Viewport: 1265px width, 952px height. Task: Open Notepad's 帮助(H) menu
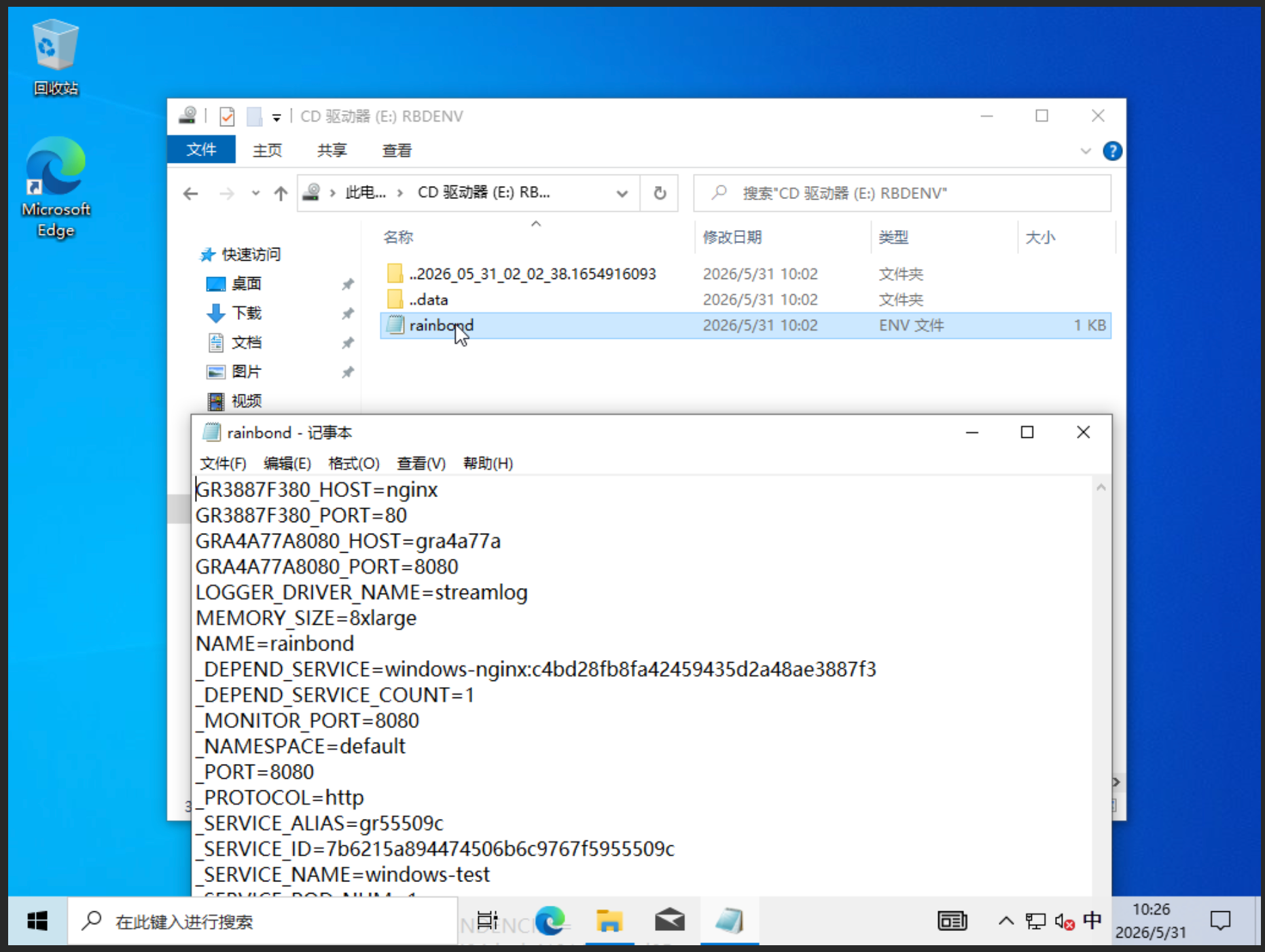pyautogui.click(x=488, y=463)
